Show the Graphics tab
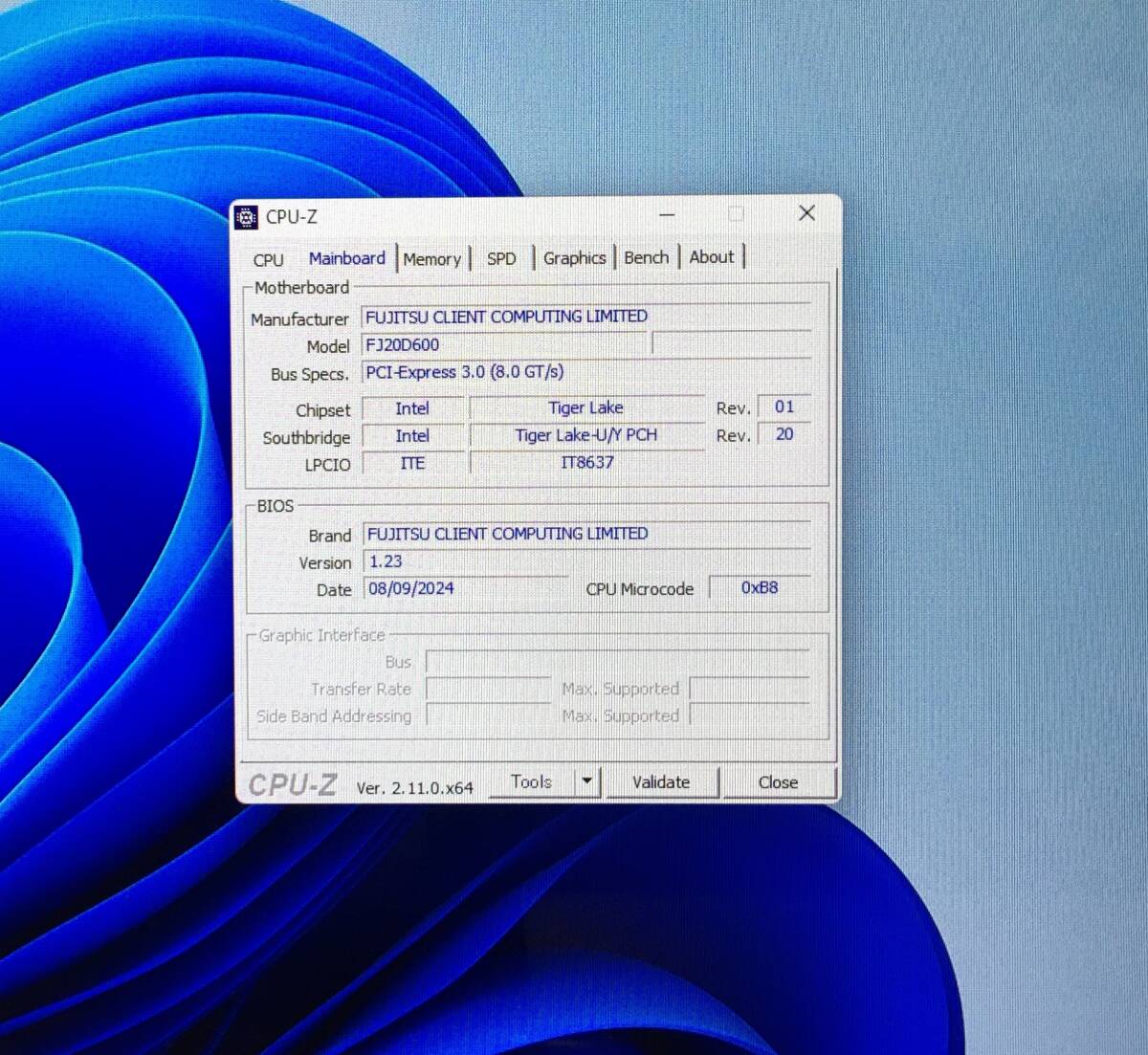 tap(574, 258)
